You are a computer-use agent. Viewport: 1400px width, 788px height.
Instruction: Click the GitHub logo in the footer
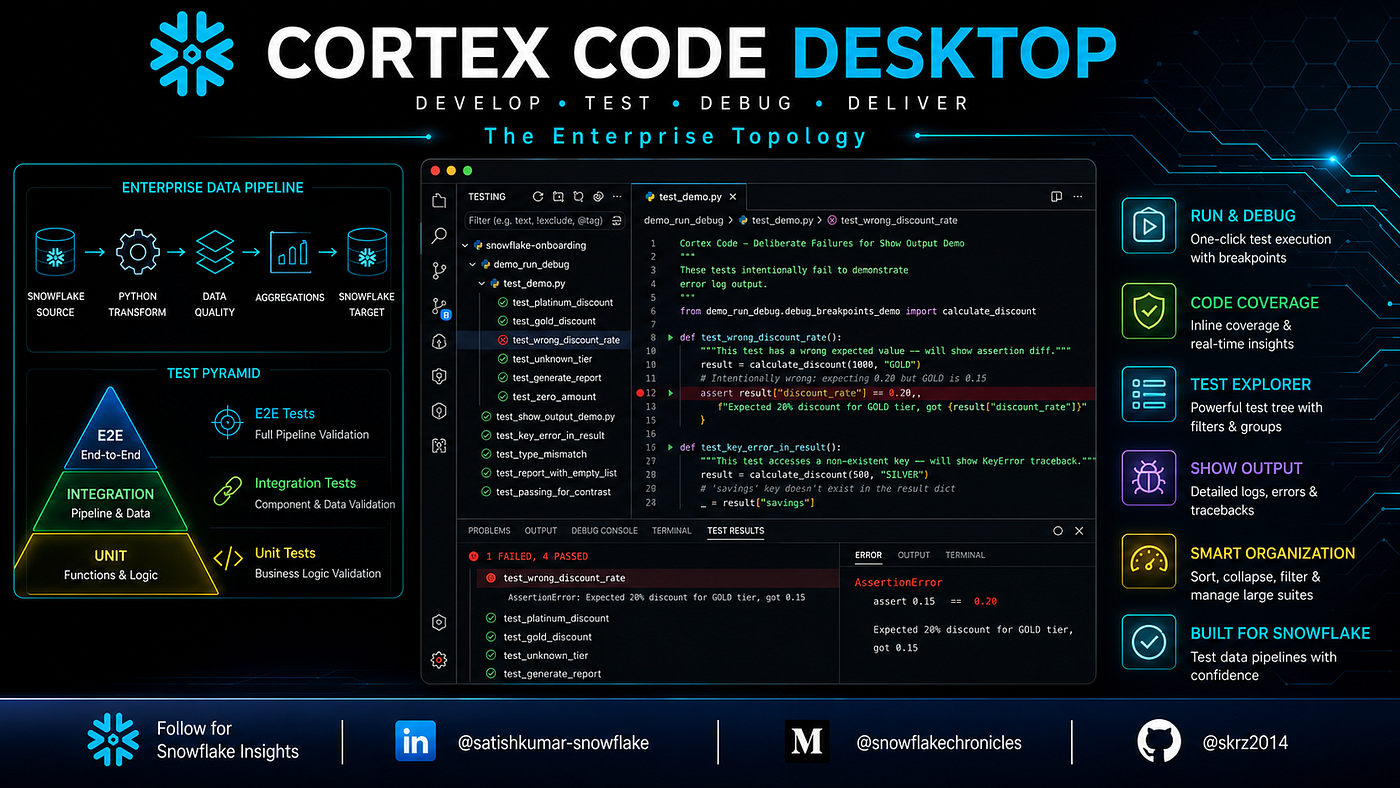[x=1159, y=742]
